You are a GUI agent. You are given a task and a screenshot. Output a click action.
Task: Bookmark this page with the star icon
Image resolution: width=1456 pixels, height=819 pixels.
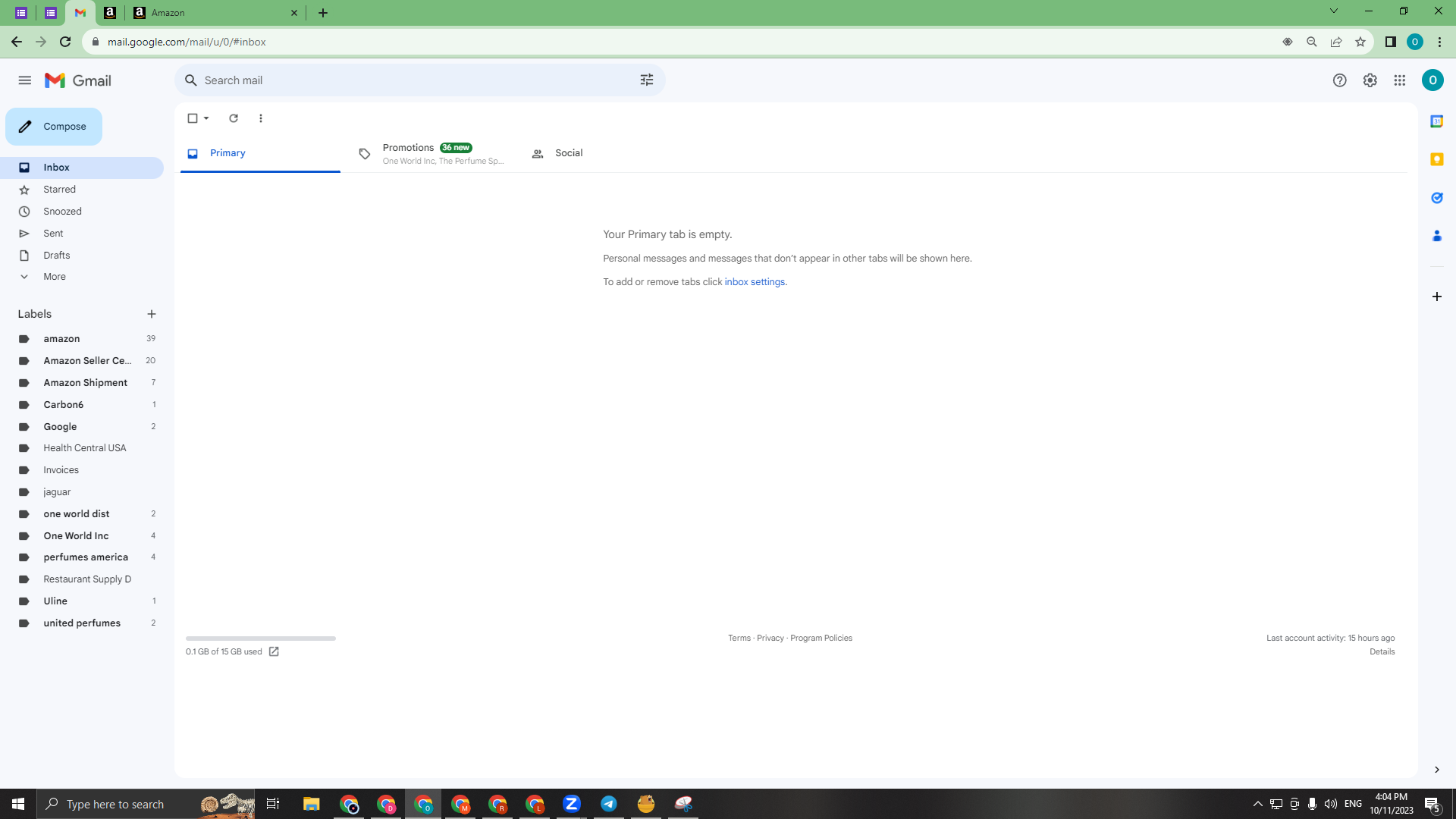click(x=1360, y=42)
